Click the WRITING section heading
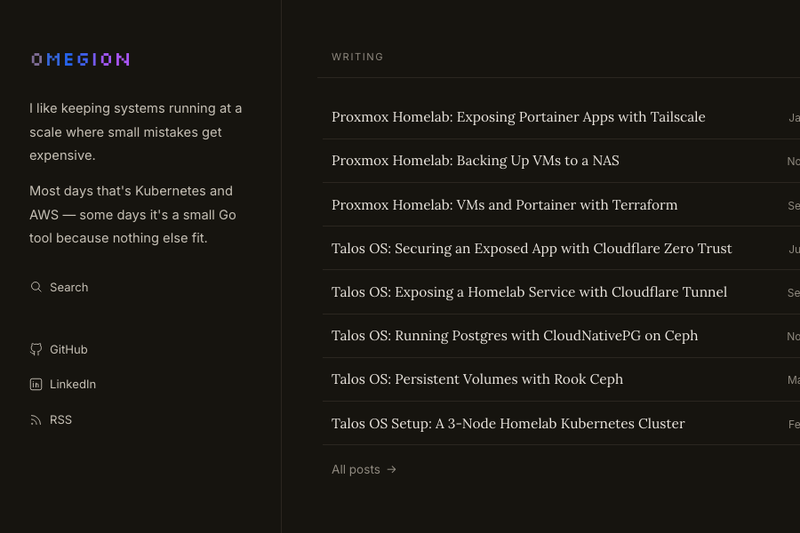800x533 pixels. point(357,57)
